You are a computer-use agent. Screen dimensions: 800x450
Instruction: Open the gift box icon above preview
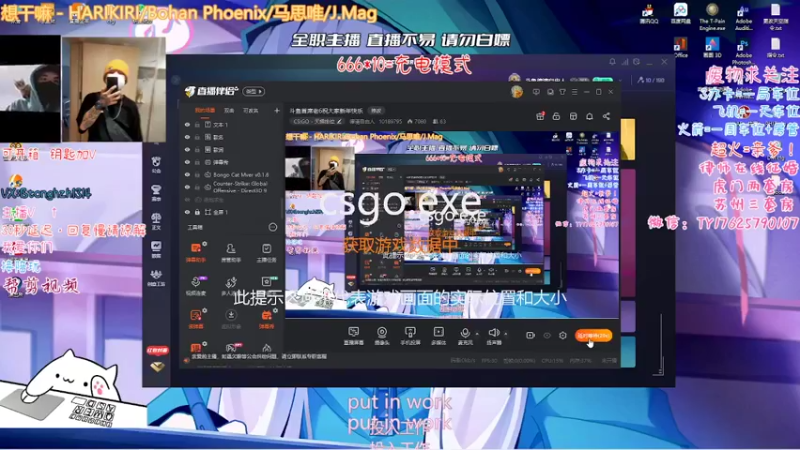pos(540,116)
